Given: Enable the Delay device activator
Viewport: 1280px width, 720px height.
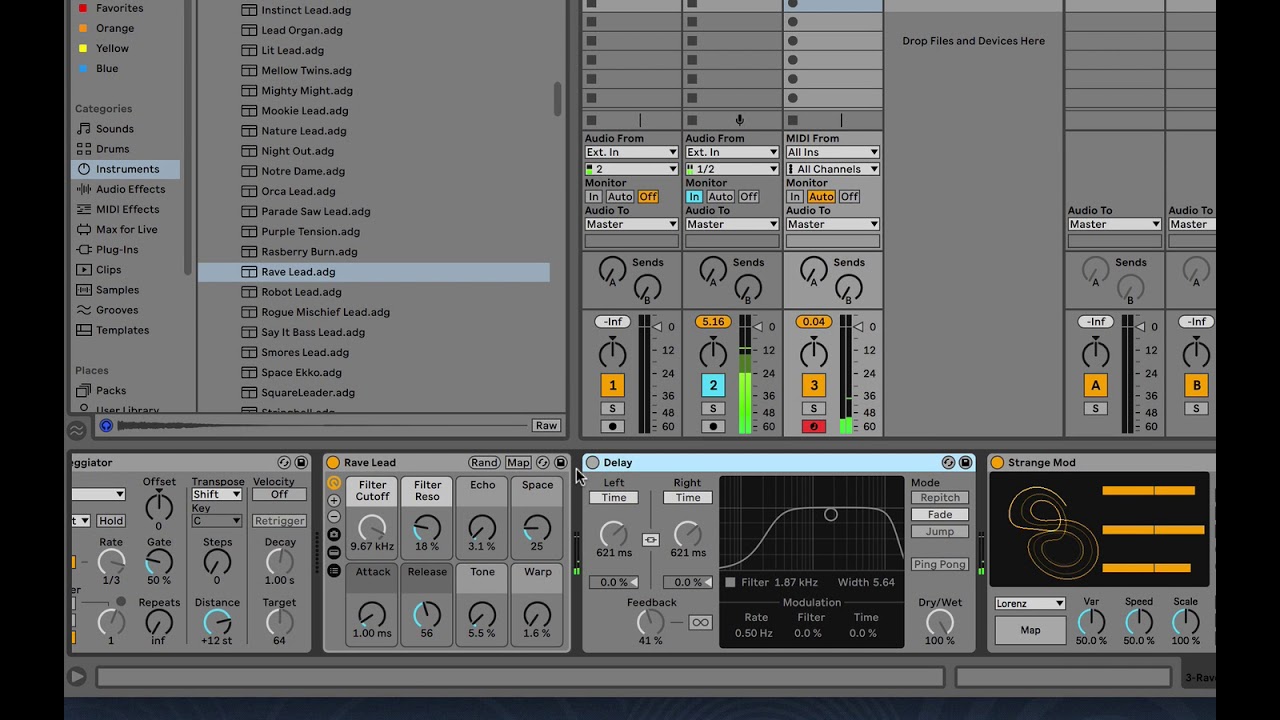Looking at the screenshot, I should (x=592, y=463).
